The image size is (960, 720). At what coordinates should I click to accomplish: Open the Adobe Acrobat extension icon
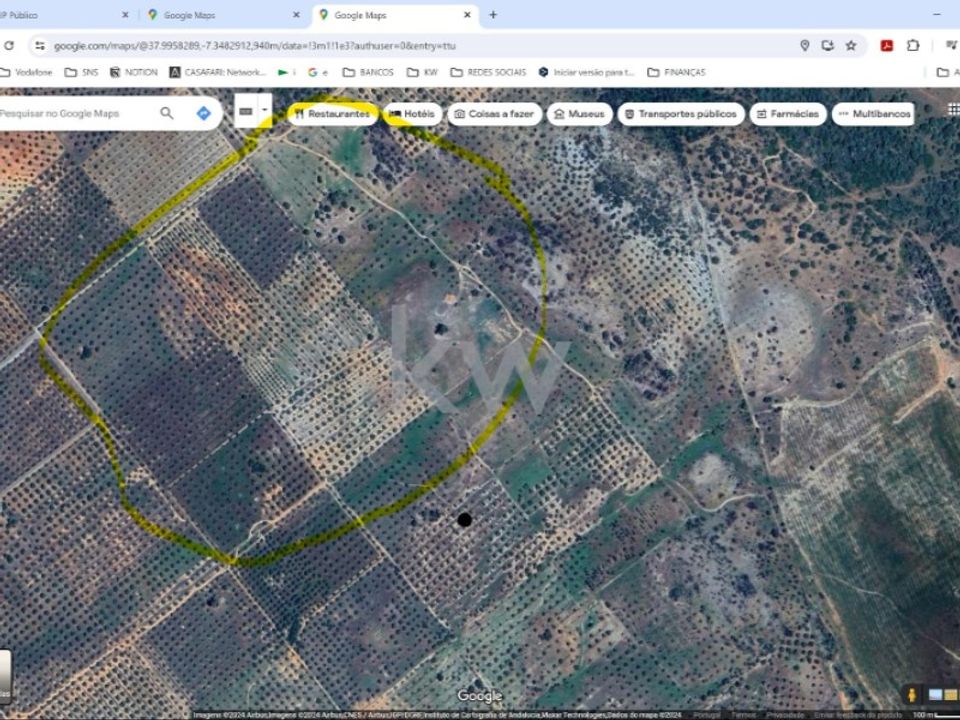click(887, 45)
